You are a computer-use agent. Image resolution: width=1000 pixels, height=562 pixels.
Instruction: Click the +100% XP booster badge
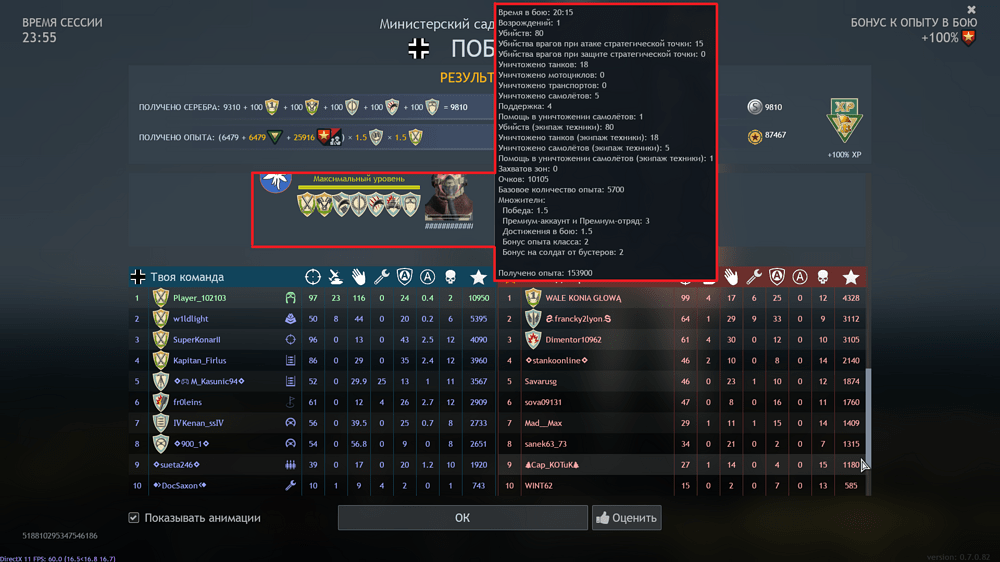point(844,121)
